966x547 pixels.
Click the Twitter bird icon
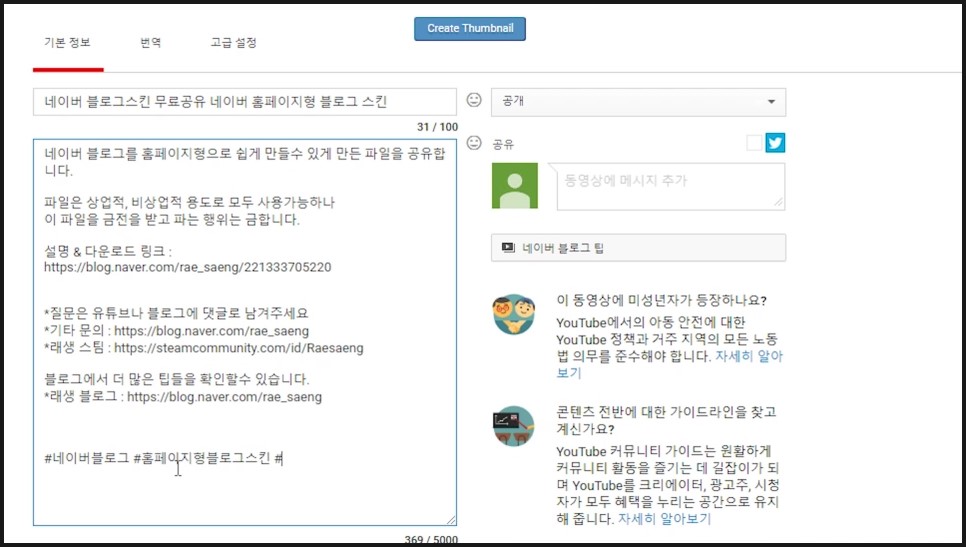tap(775, 143)
